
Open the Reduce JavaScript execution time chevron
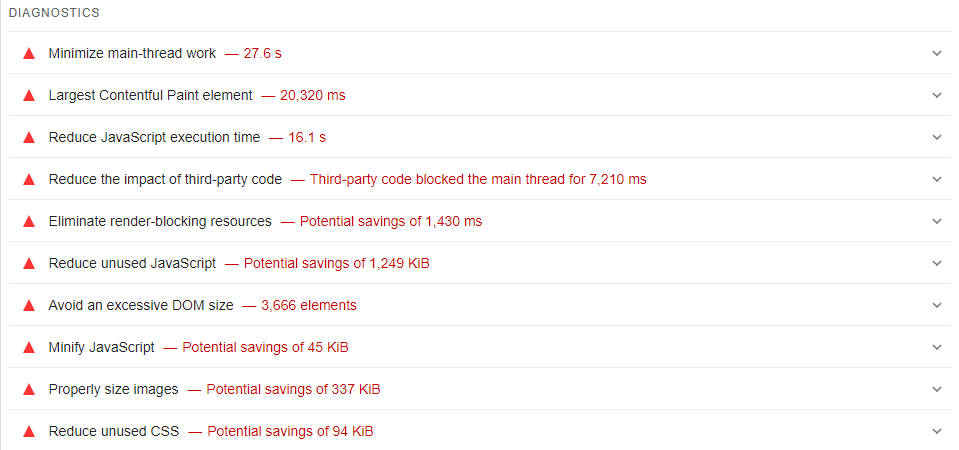pos(936,137)
